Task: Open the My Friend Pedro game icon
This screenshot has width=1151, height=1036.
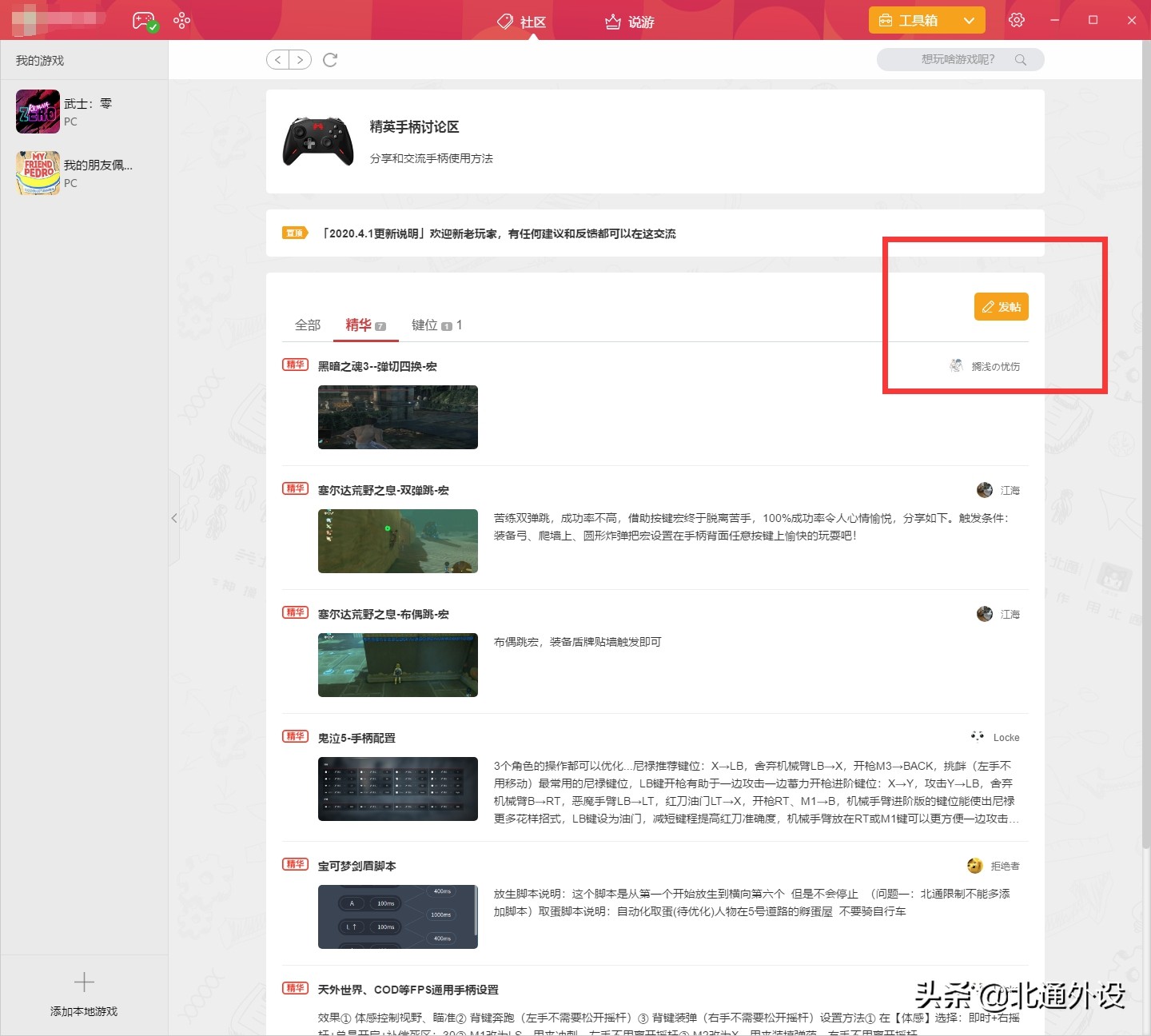Action: pyautogui.click(x=38, y=173)
